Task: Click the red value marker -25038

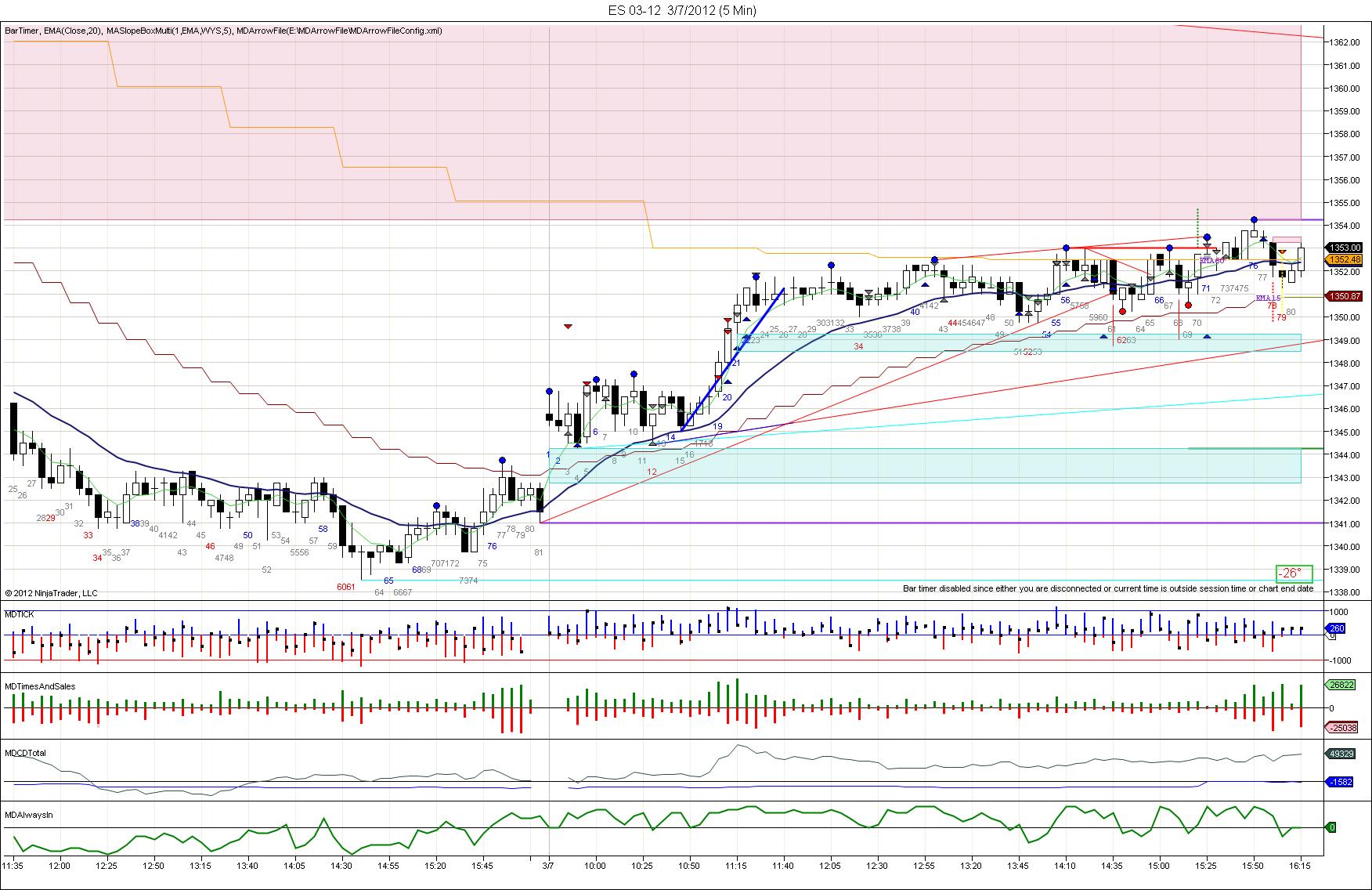Action: pos(1341,727)
